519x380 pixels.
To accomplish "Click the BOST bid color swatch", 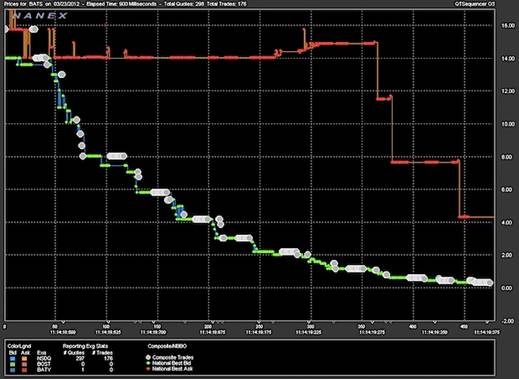I will coord(13,364).
